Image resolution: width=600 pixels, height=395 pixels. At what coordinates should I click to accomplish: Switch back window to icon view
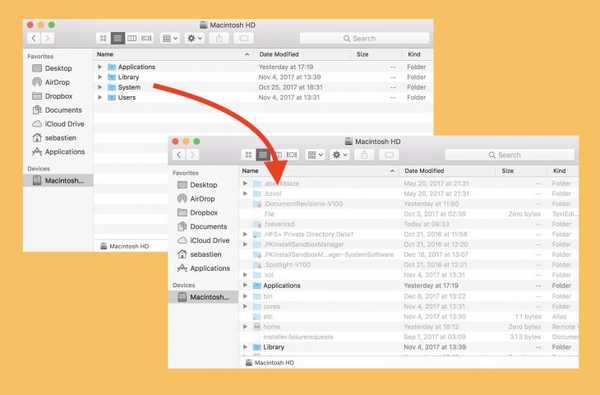[103, 38]
